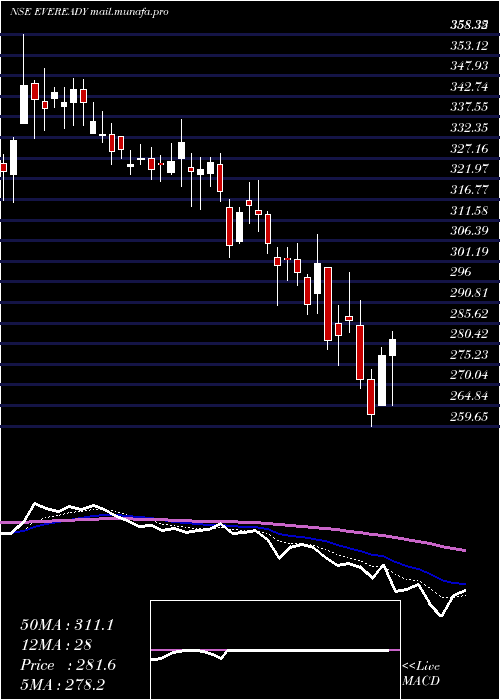Select the 347.93 price axis label
Screen dimensions: 500x700
click(468, 66)
